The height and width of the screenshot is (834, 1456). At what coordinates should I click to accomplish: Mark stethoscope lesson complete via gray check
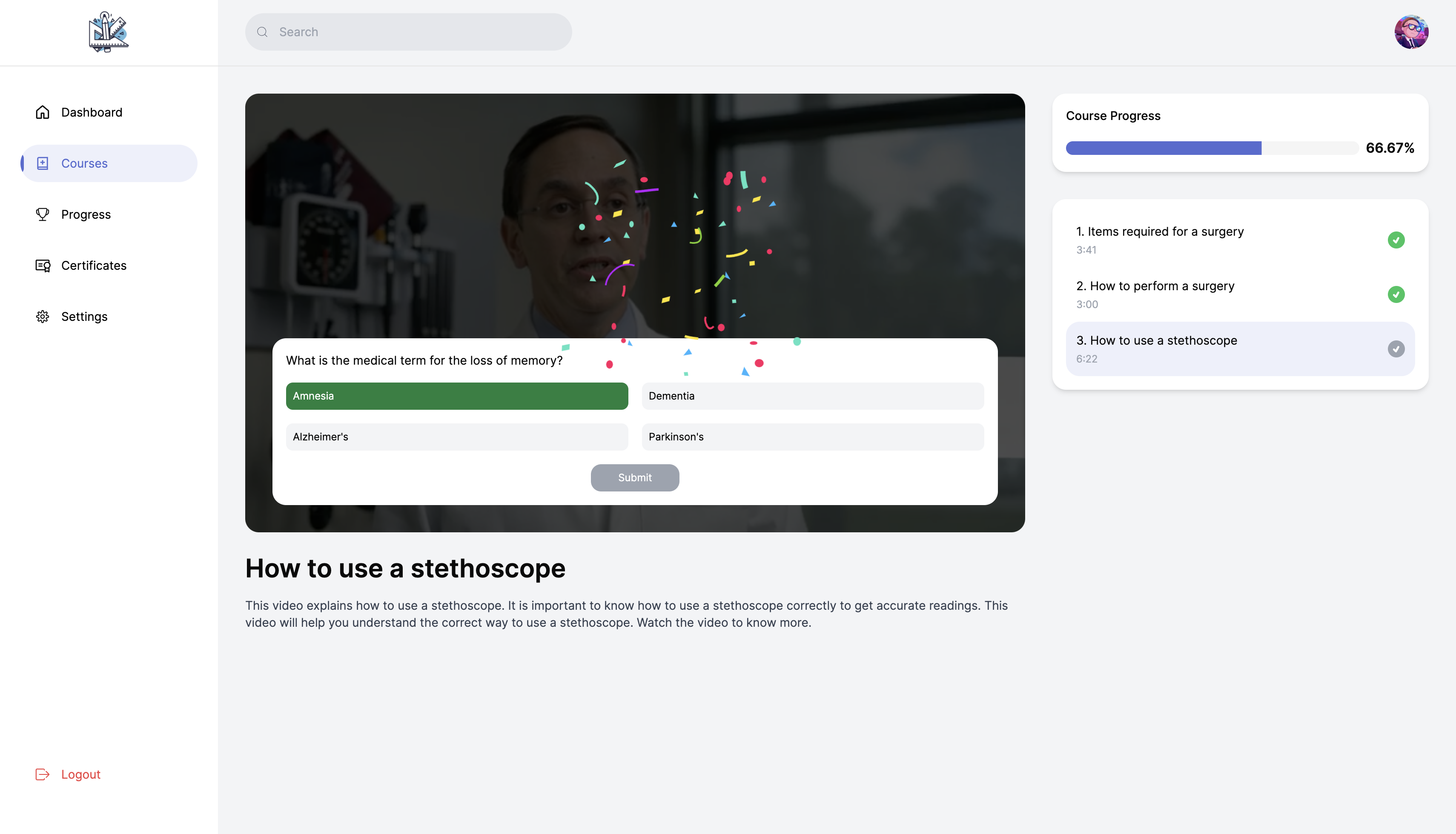[x=1395, y=349]
